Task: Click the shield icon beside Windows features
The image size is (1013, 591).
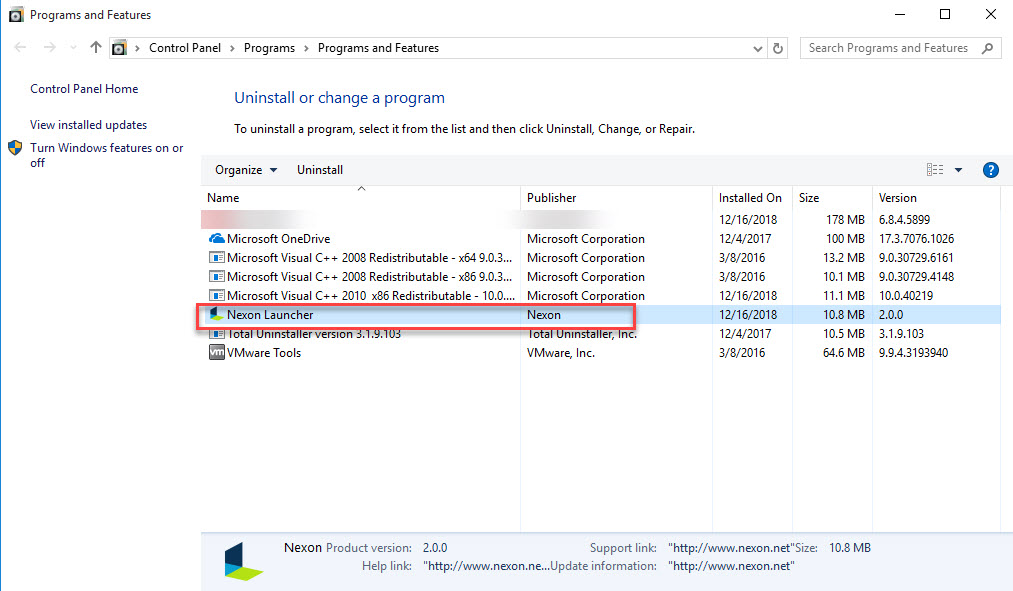Action: pyautogui.click(x=15, y=148)
